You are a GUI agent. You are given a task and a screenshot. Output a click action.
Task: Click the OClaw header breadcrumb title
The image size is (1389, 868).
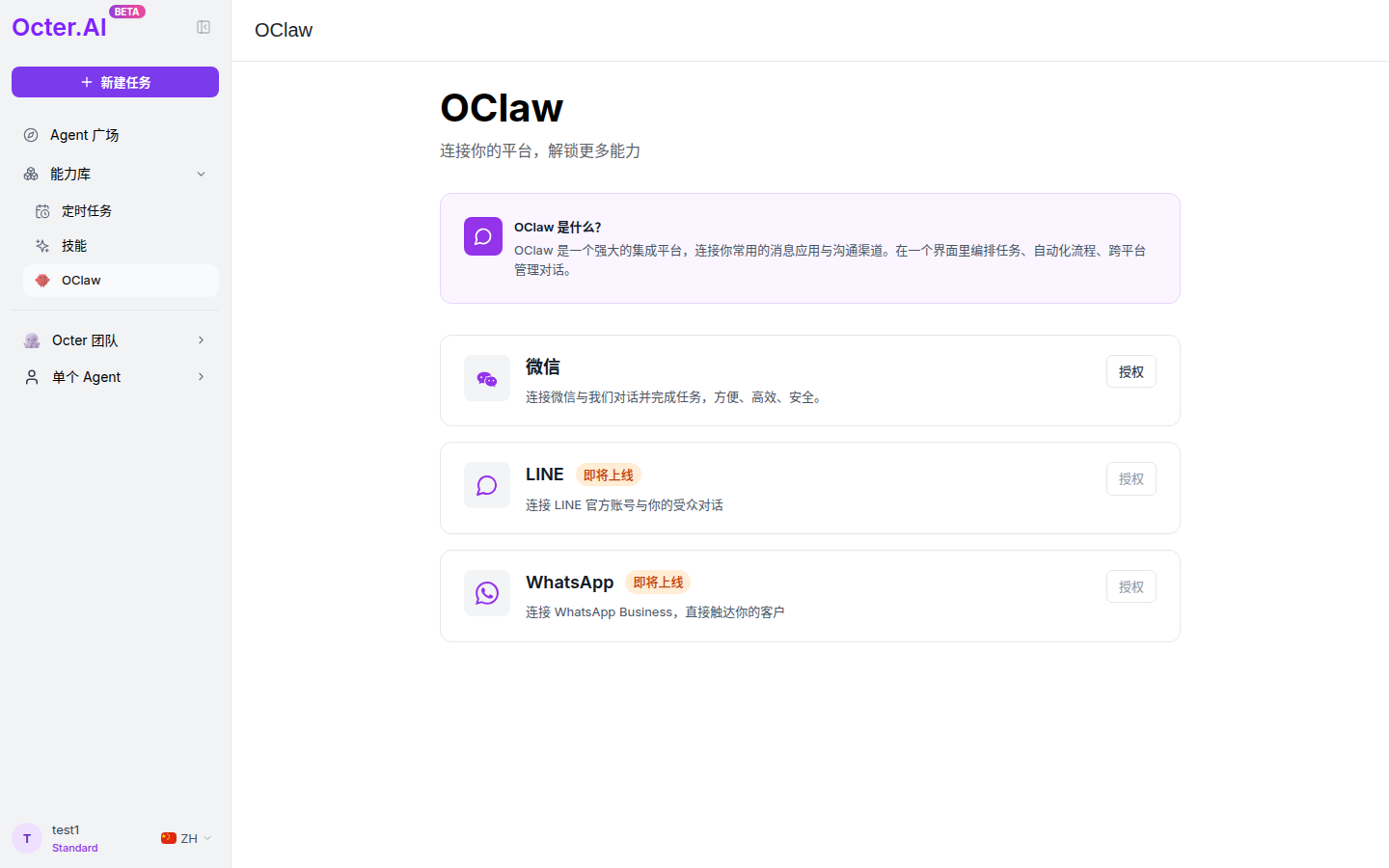pos(284,30)
